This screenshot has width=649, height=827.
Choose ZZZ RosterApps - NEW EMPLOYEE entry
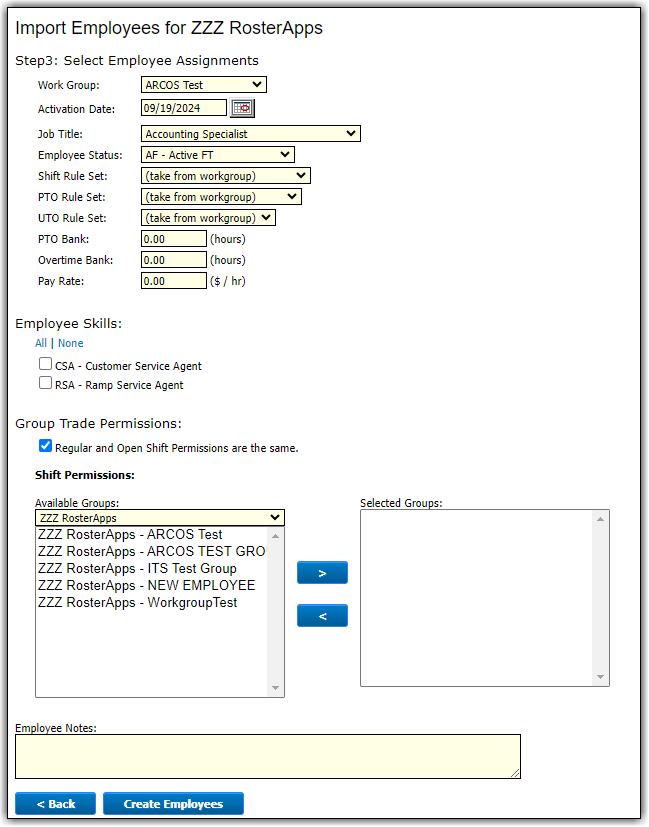coord(146,585)
